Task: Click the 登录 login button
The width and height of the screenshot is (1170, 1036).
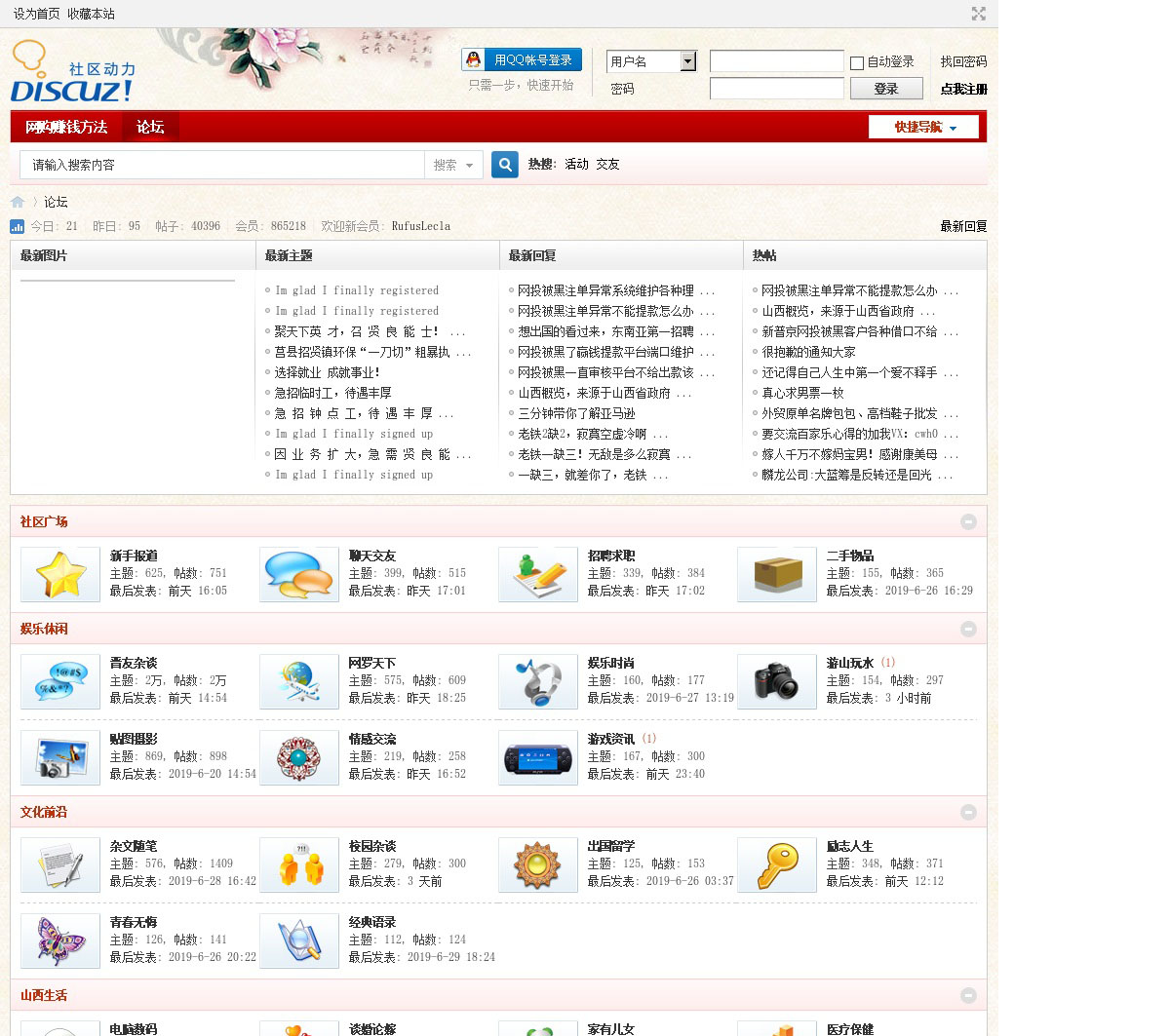Action: [x=885, y=89]
